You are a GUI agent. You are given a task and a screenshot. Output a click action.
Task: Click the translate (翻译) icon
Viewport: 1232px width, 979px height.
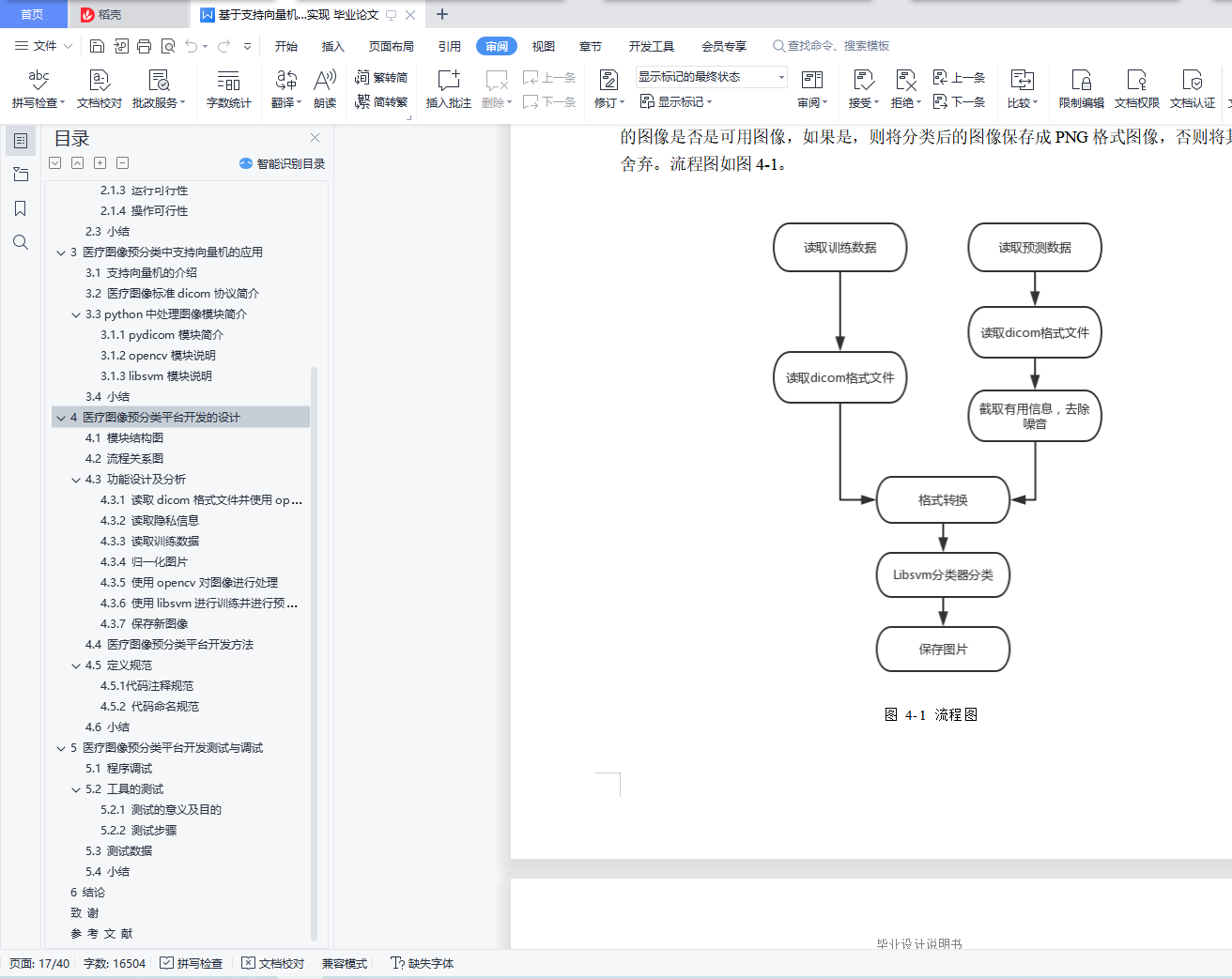pos(285,81)
